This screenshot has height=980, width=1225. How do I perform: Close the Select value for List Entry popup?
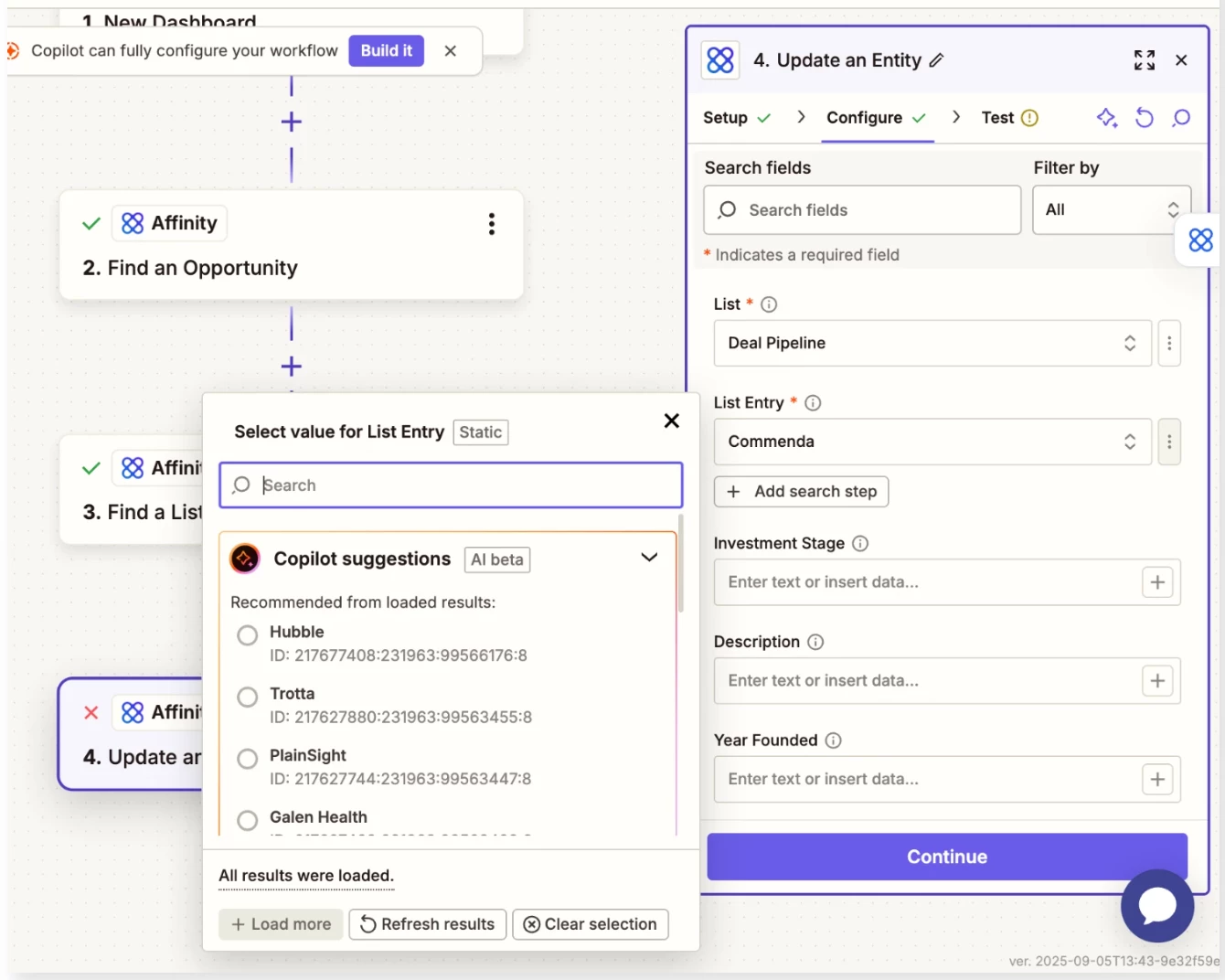[x=672, y=421]
